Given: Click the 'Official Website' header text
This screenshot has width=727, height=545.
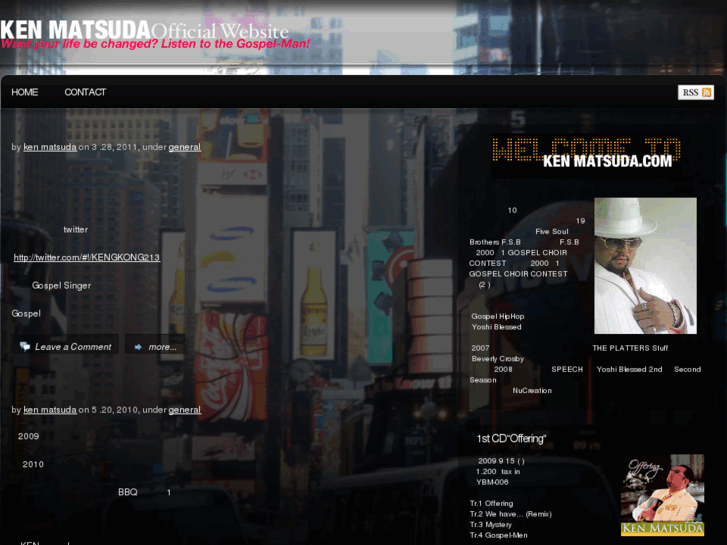Looking at the screenshot, I should point(220,32).
